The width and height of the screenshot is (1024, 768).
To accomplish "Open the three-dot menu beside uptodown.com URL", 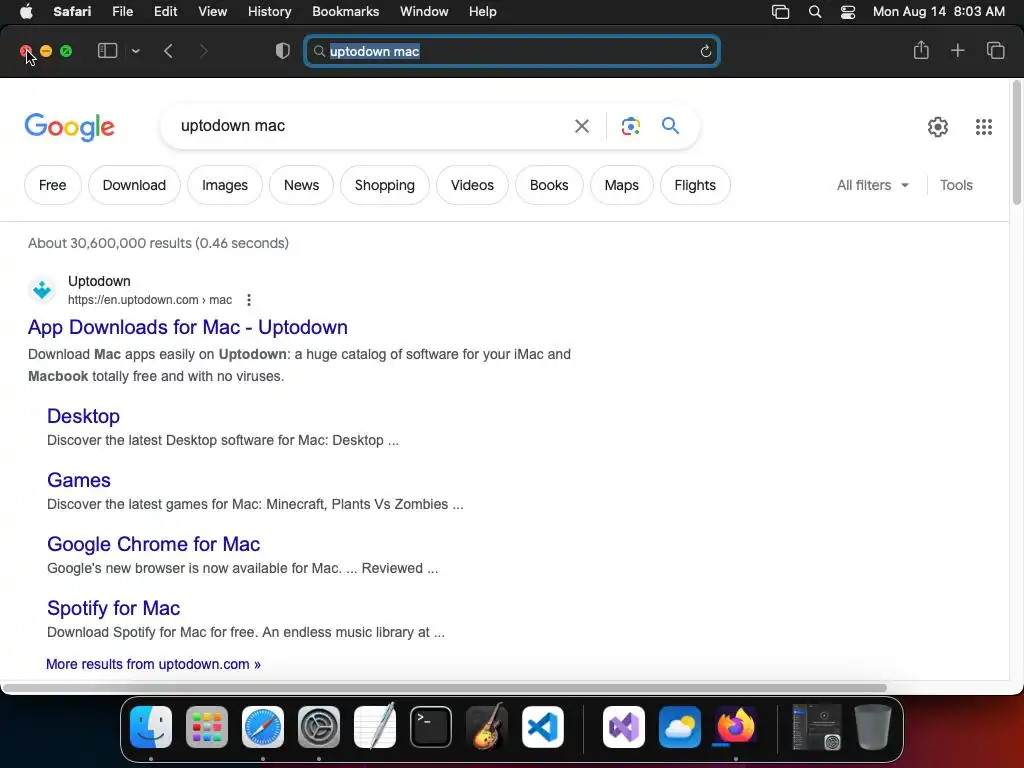I will (x=249, y=300).
